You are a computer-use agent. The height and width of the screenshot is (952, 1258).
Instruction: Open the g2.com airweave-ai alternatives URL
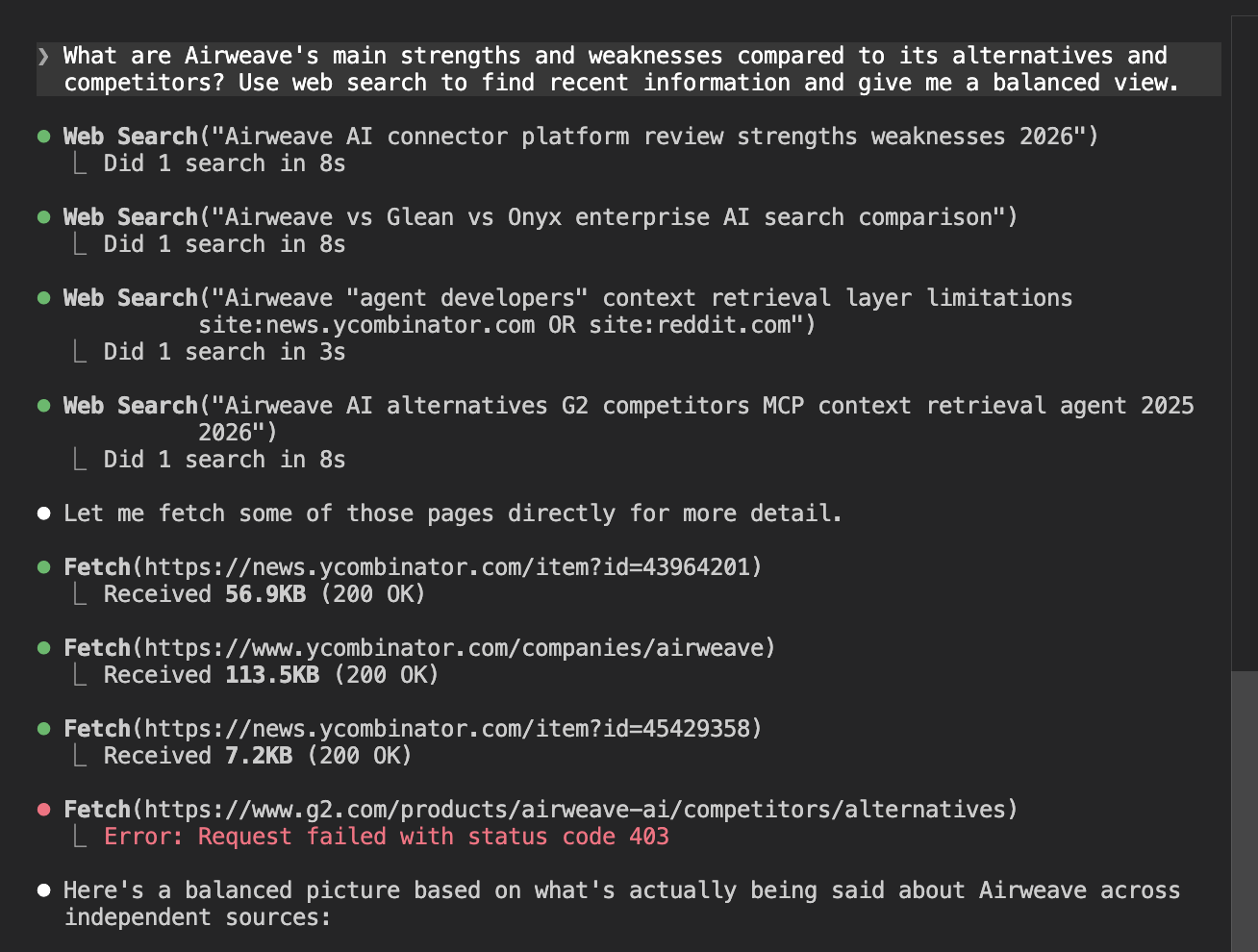(x=580, y=810)
